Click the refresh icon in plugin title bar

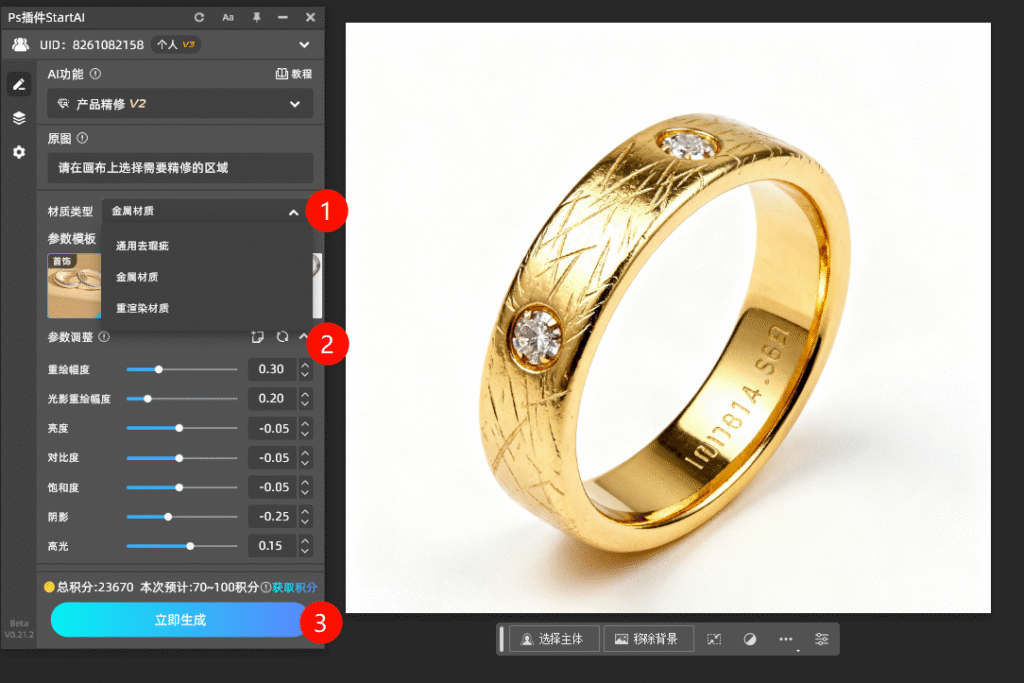pos(200,17)
